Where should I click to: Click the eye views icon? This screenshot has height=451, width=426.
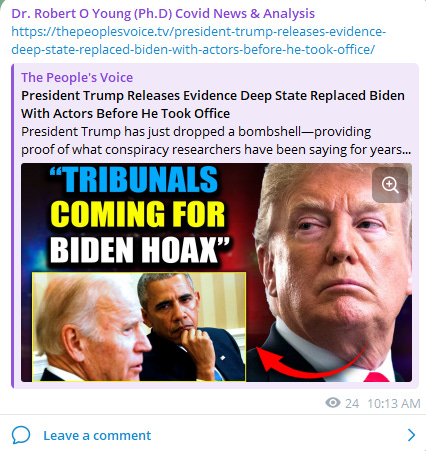333,403
